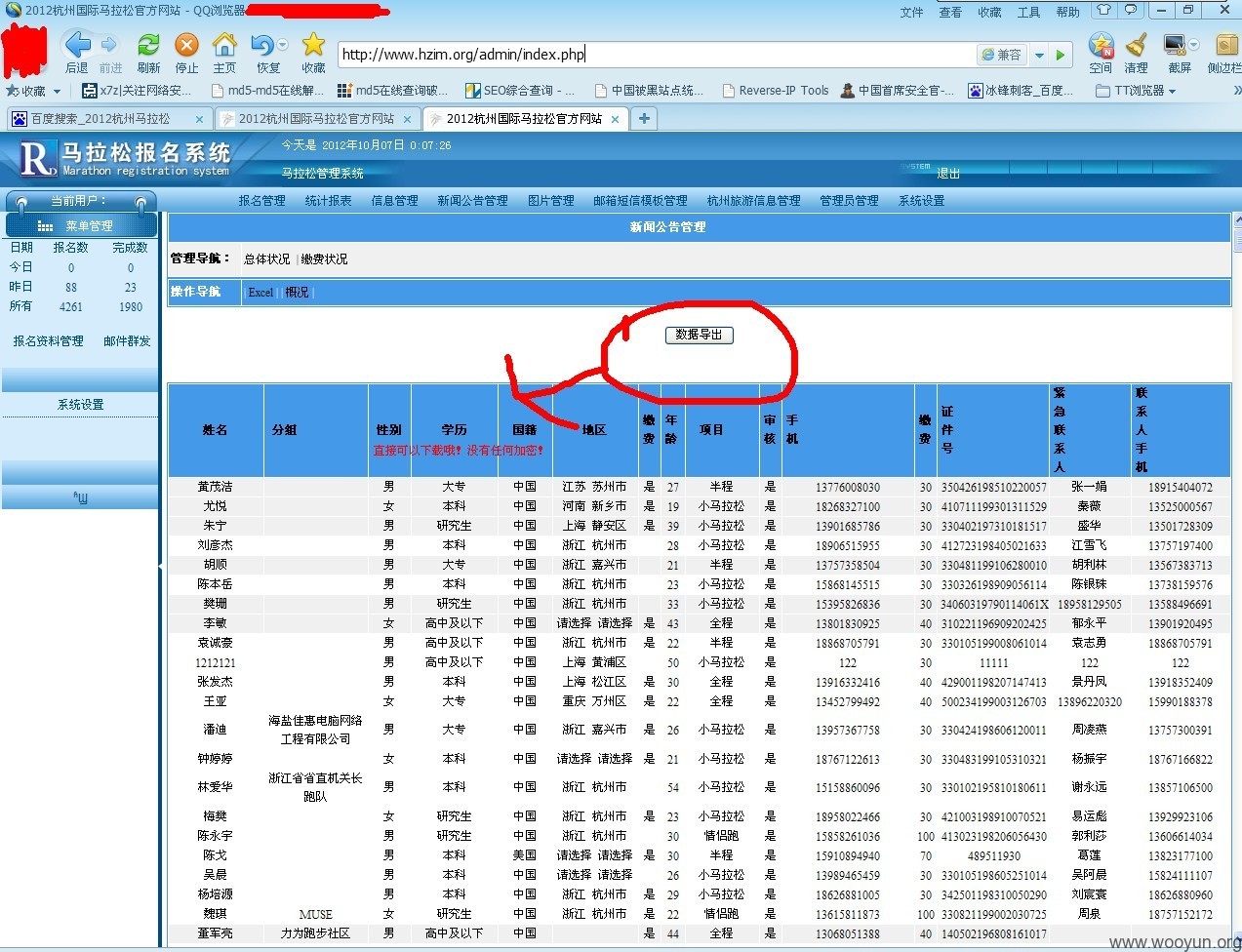Click the 退出 logout link
This screenshot has height=952, width=1242.
click(948, 174)
